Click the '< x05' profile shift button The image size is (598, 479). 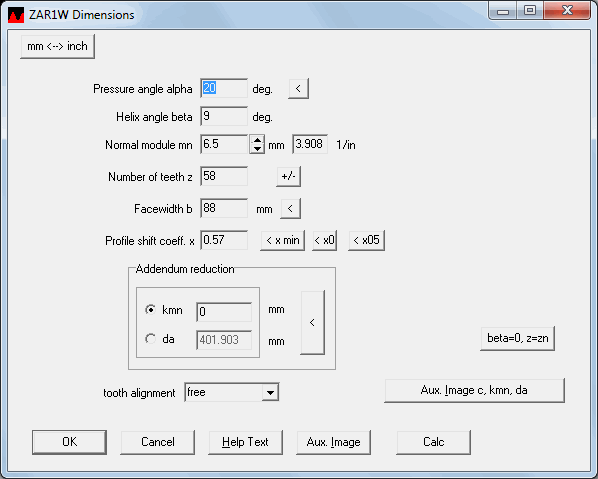click(367, 240)
